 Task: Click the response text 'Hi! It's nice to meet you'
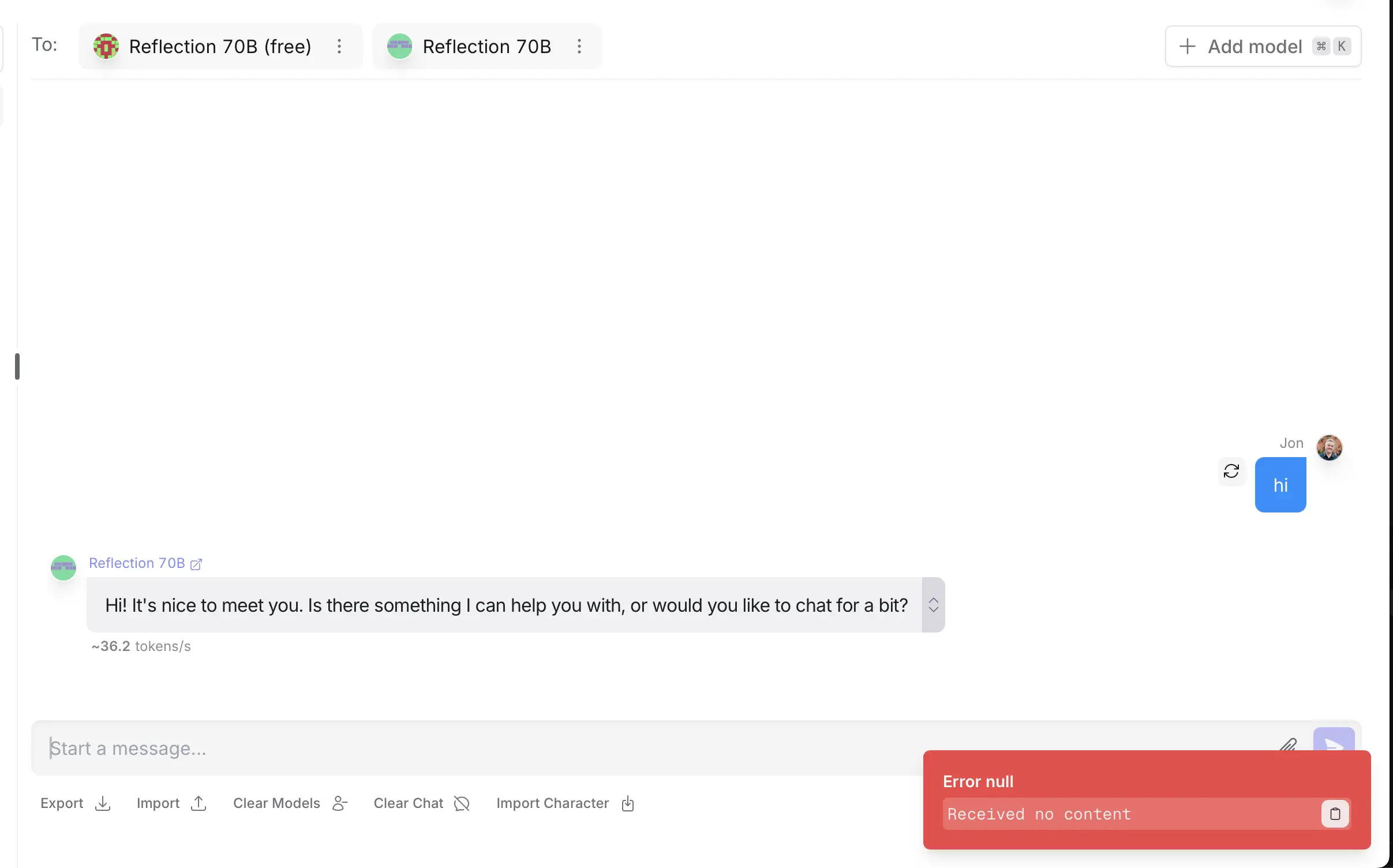point(204,605)
